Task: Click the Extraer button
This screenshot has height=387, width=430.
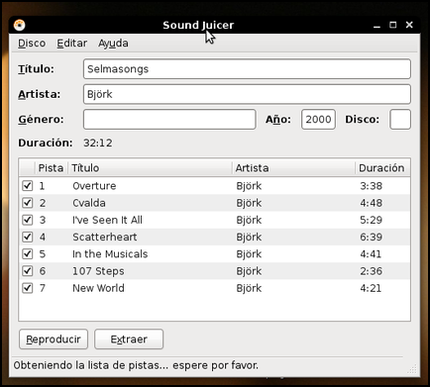Action: tap(129, 339)
